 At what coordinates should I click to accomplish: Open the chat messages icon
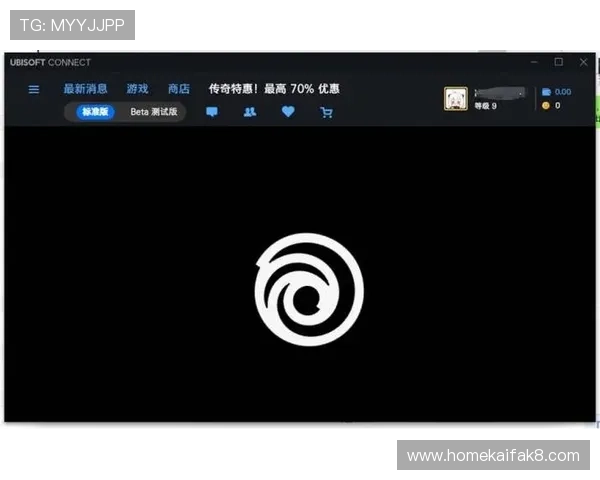click(x=212, y=112)
